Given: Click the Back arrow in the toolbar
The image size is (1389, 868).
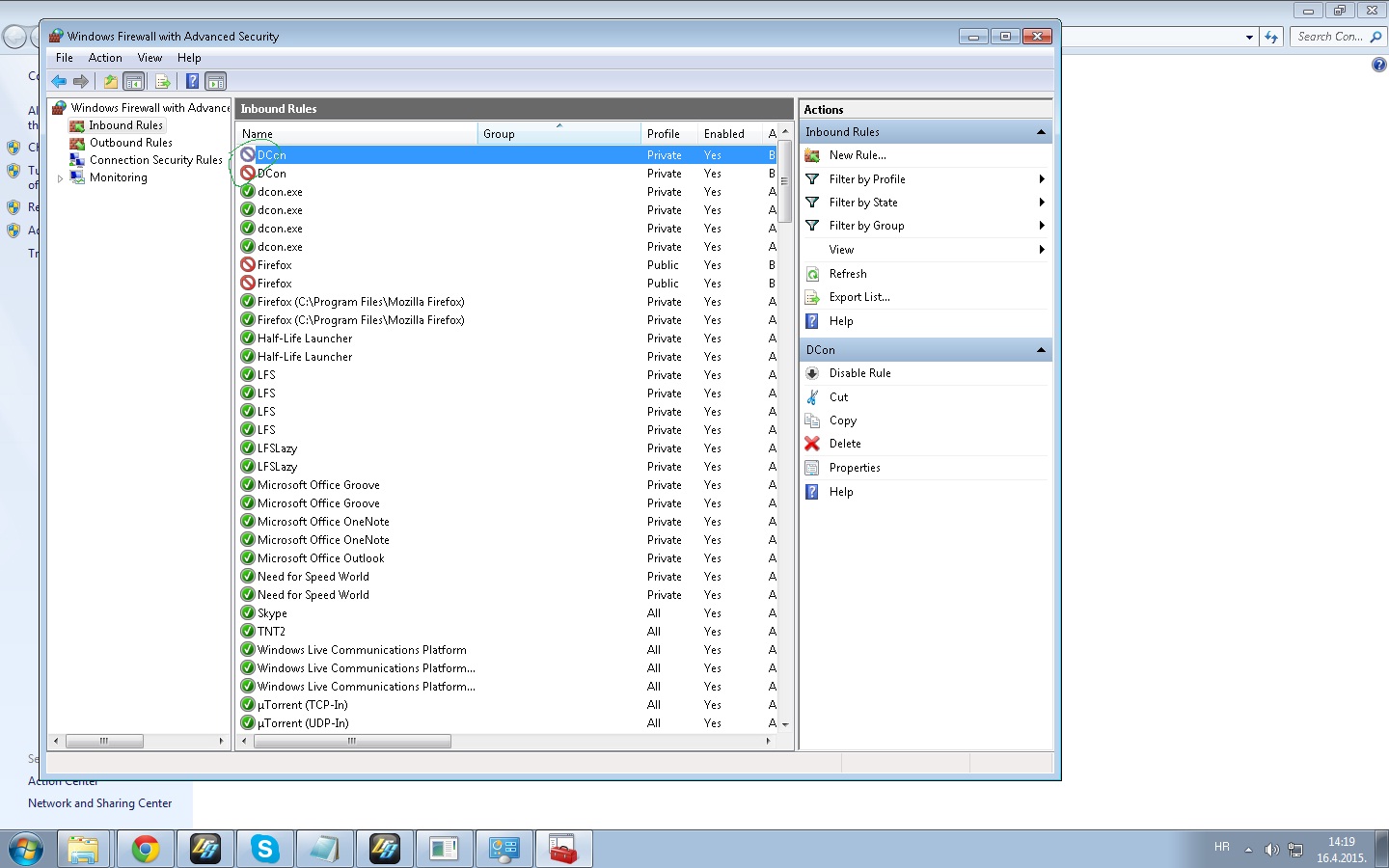Looking at the screenshot, I should (x=59, y=82).
